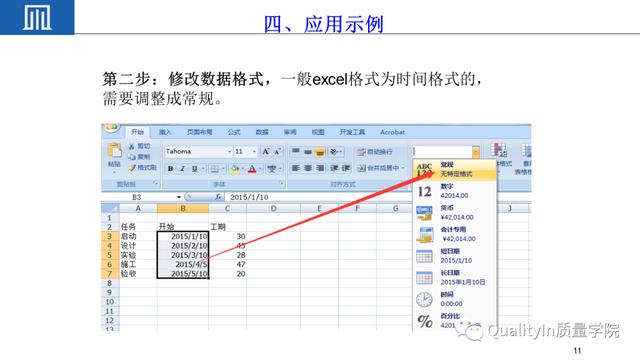
Task: Click the formula bar showing 2015/1/10
Action: 318,197
